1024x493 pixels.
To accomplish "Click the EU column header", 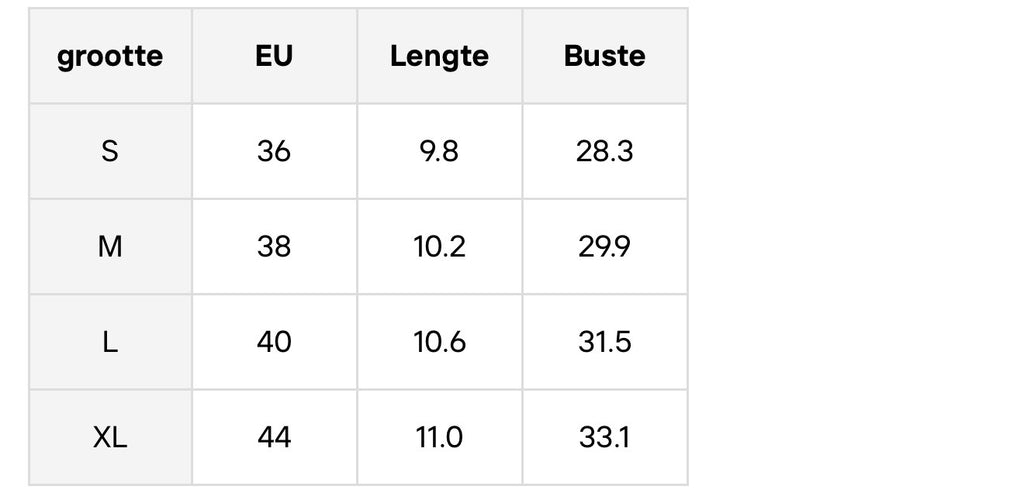I will pos(274,56).
